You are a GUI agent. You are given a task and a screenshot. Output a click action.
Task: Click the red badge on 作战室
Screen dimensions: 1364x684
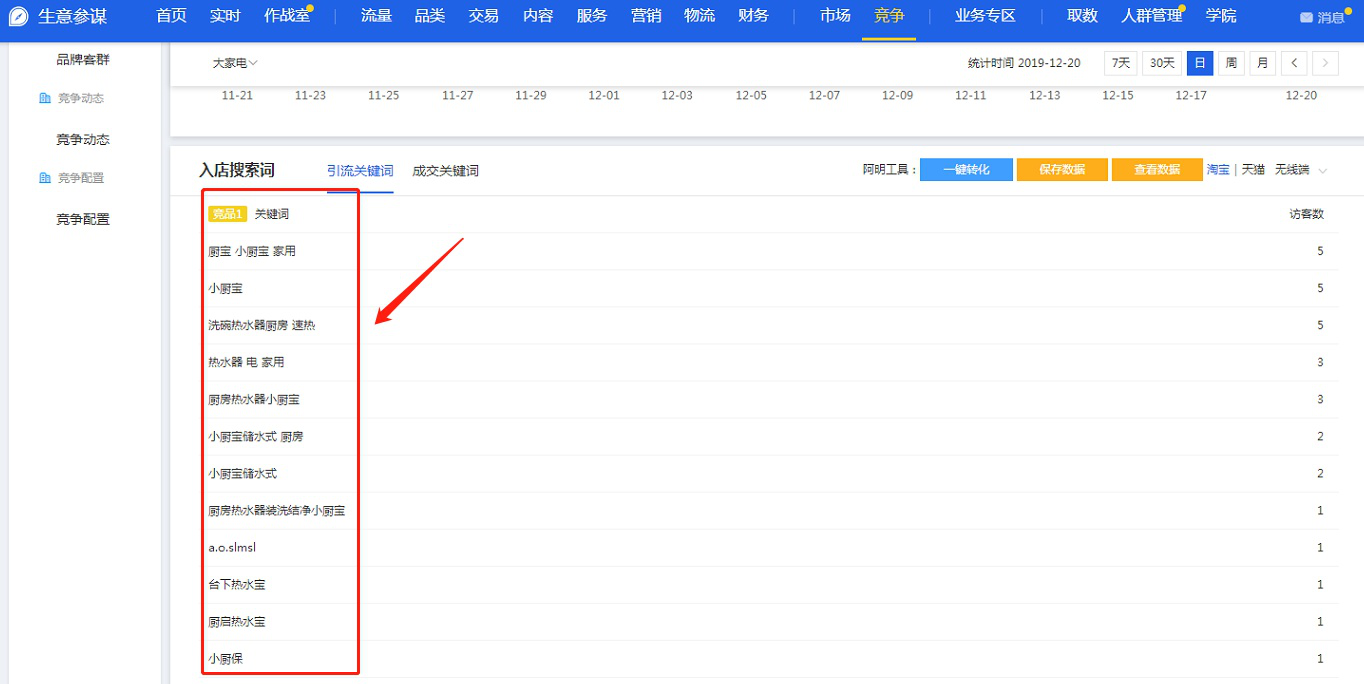click(x=308, y=8)
